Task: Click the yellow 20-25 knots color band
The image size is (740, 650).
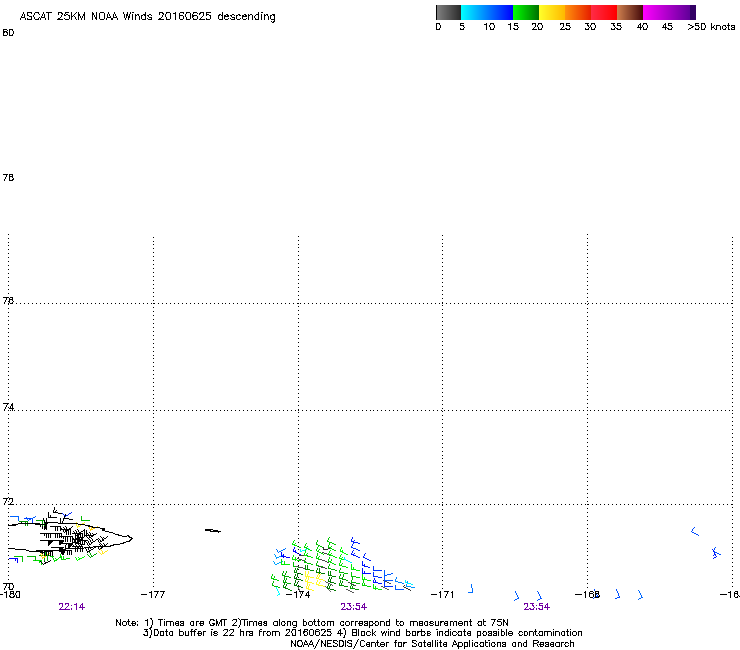Action: point(552,12)
